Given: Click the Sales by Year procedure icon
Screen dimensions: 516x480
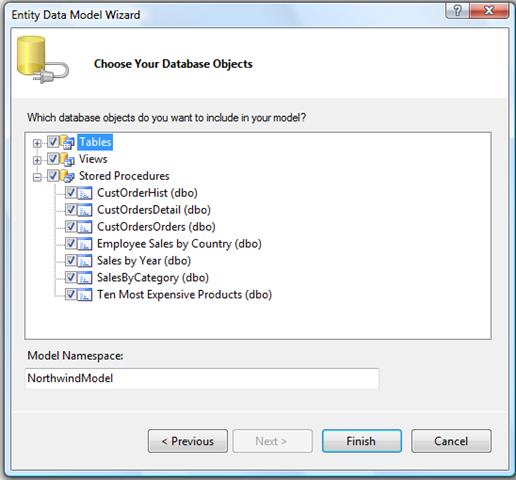Looking at the screenshot, I should 85,261.
